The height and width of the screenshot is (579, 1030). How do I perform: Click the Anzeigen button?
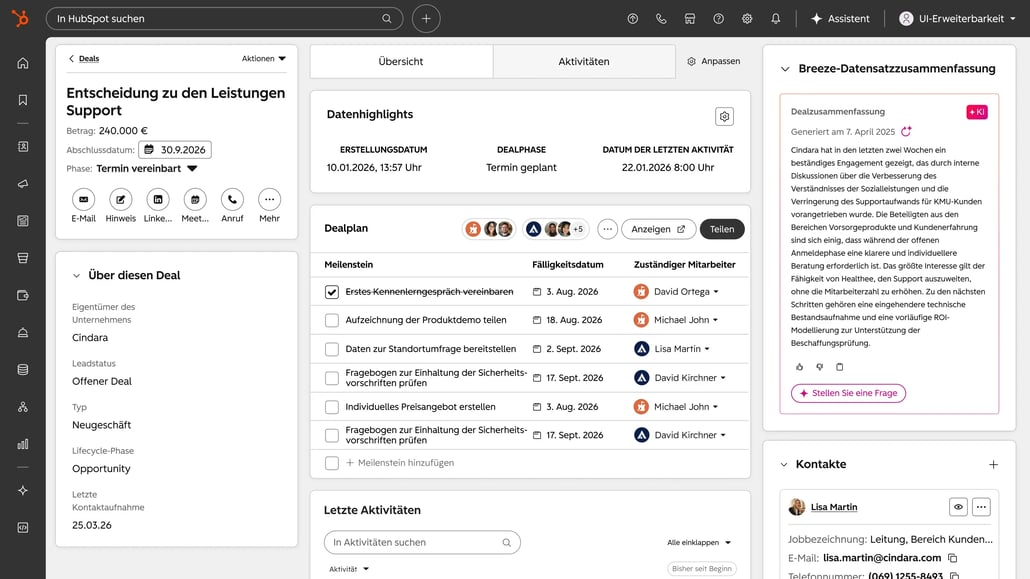click(658, 229)
